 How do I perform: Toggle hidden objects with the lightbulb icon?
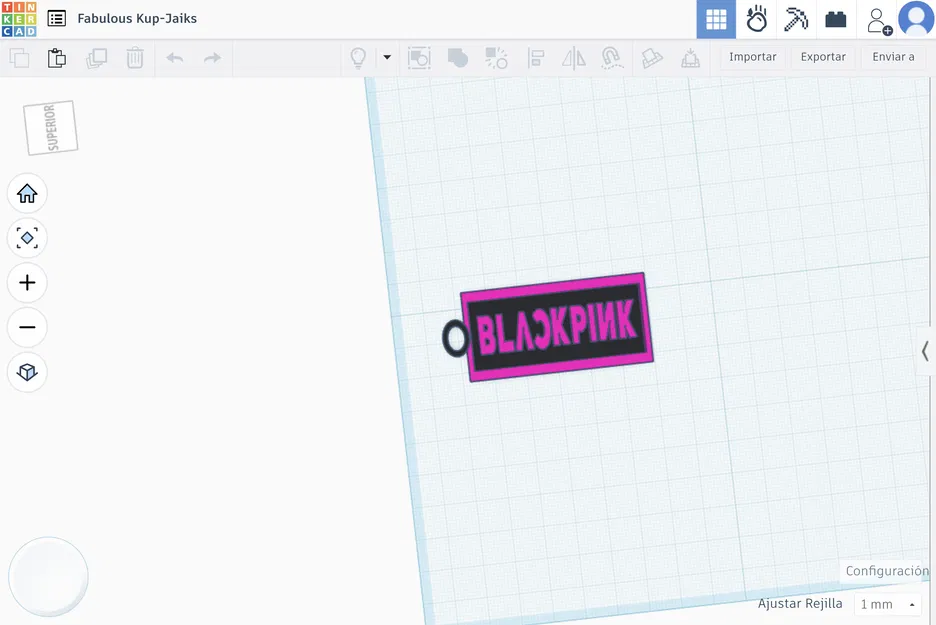(357, 57)
